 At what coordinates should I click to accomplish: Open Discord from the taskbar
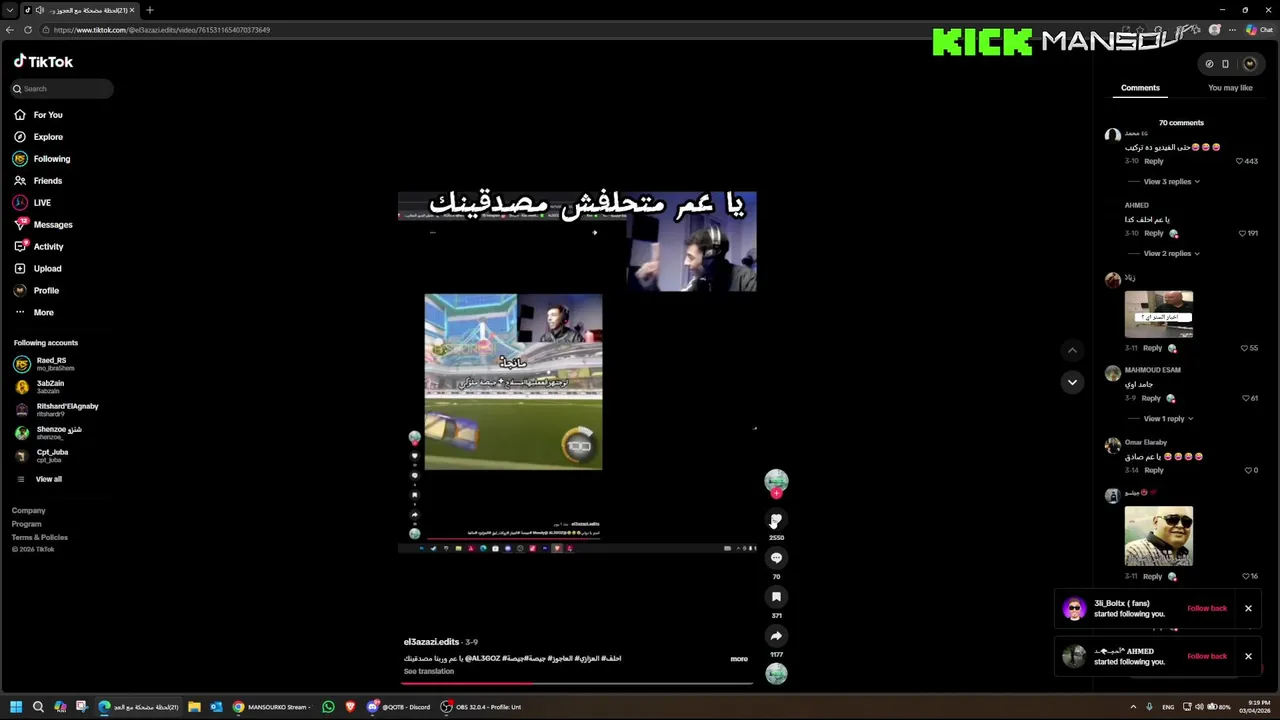click(x=399, y=707)
